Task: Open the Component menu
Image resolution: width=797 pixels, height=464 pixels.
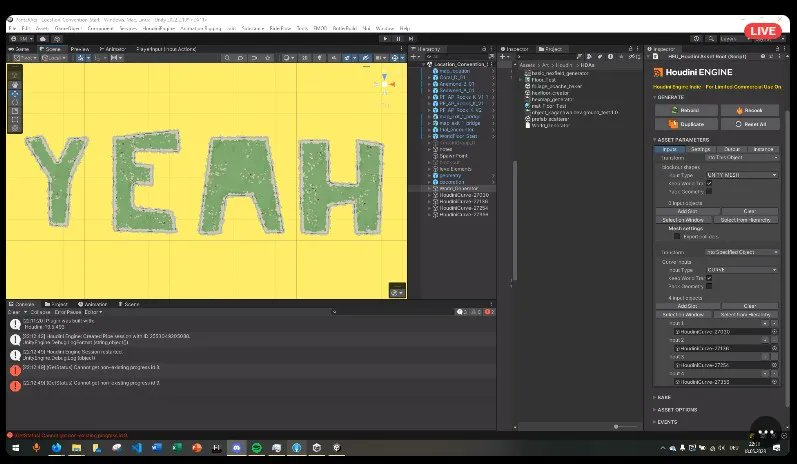Action: (100, 28)
